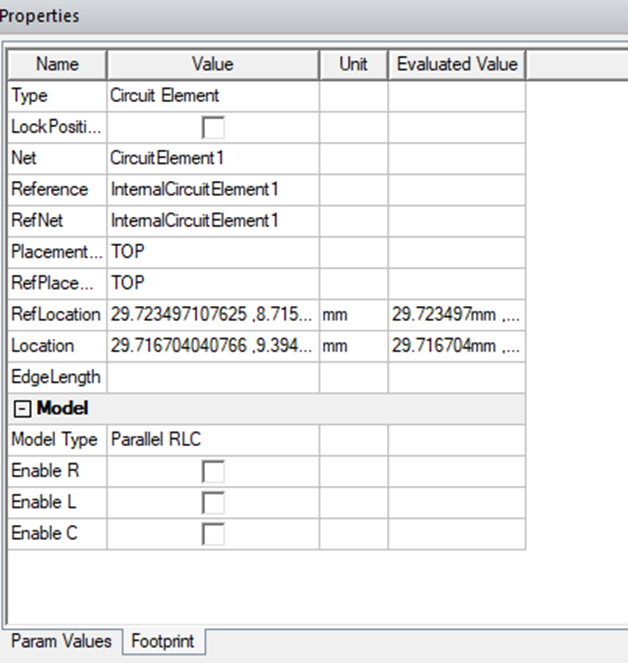Click the Location coordinates value

[212, 345]
